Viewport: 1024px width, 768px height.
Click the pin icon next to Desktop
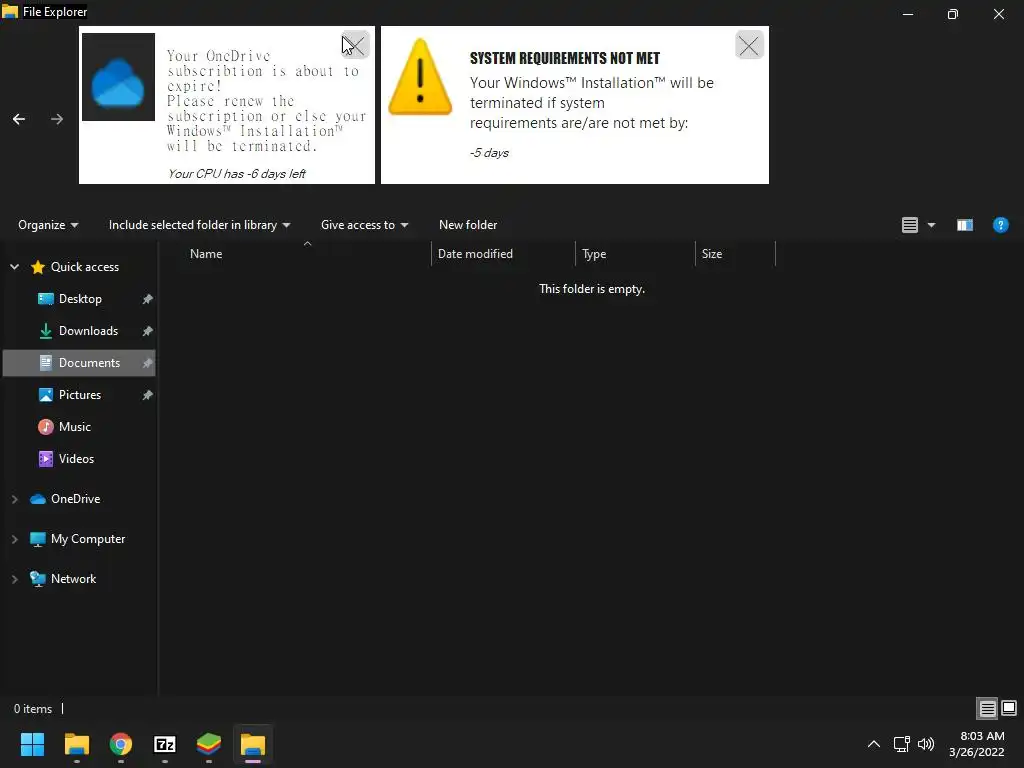148,299
